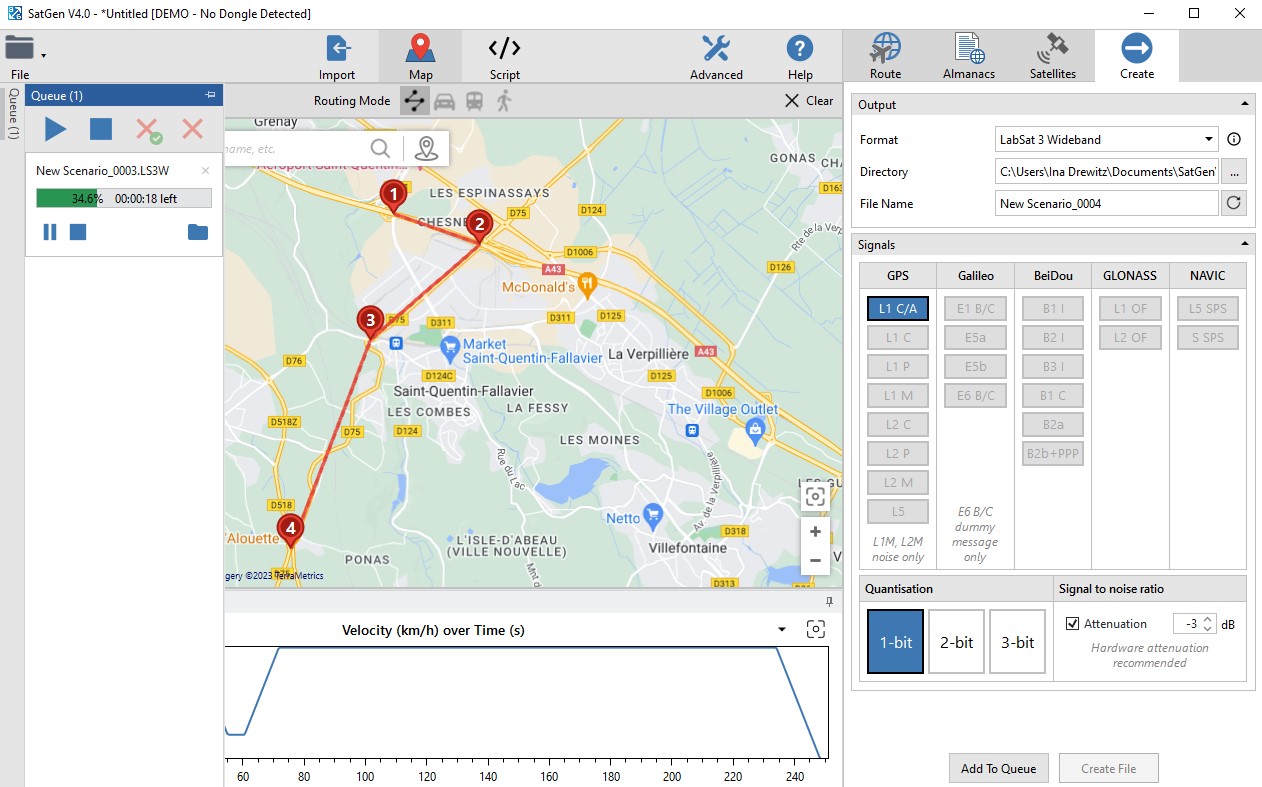This screenshot has width=1262, height=787.
Task: Refresh the file name with reload icon
Action: pyautogui.click(x=1234, y=204)
